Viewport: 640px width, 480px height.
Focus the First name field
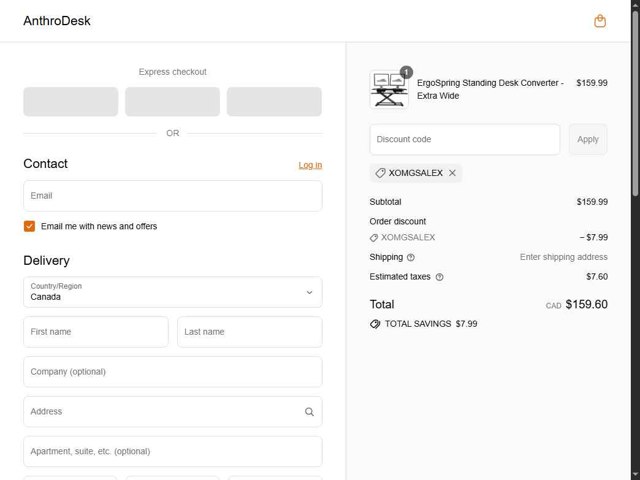[x=96, y=332]
